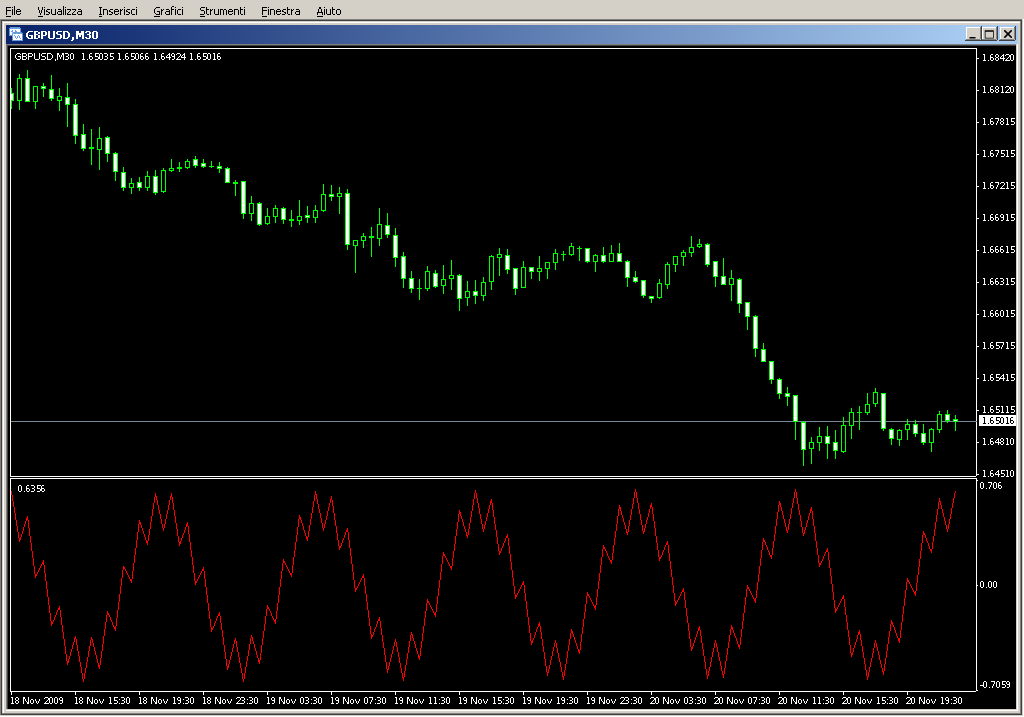Open the File menu
Screen dimensions: 1024x717
14,11
